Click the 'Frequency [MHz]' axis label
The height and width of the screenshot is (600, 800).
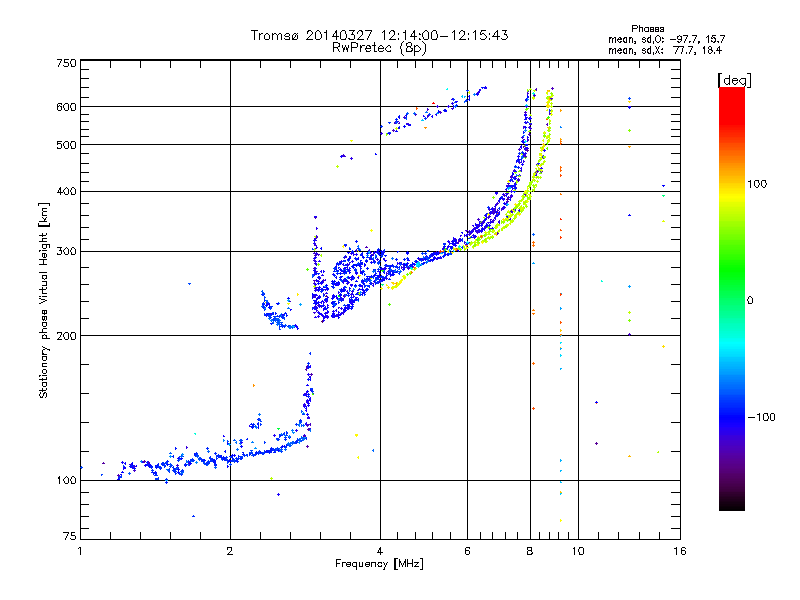(x=379, y=564)
